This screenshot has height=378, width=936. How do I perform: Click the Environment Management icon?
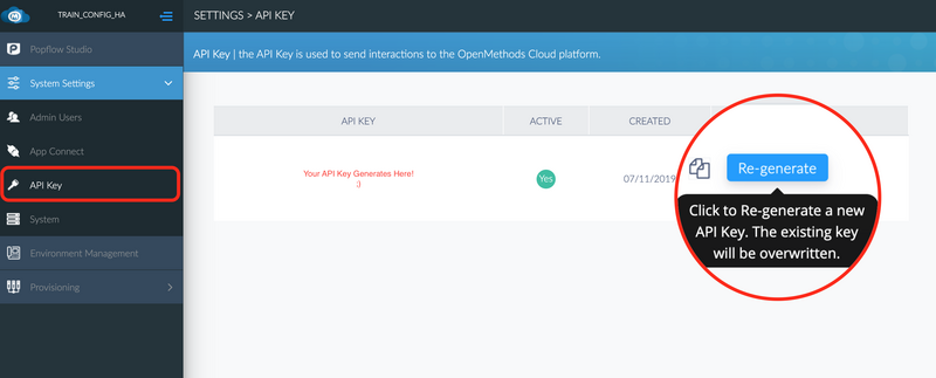13,253
